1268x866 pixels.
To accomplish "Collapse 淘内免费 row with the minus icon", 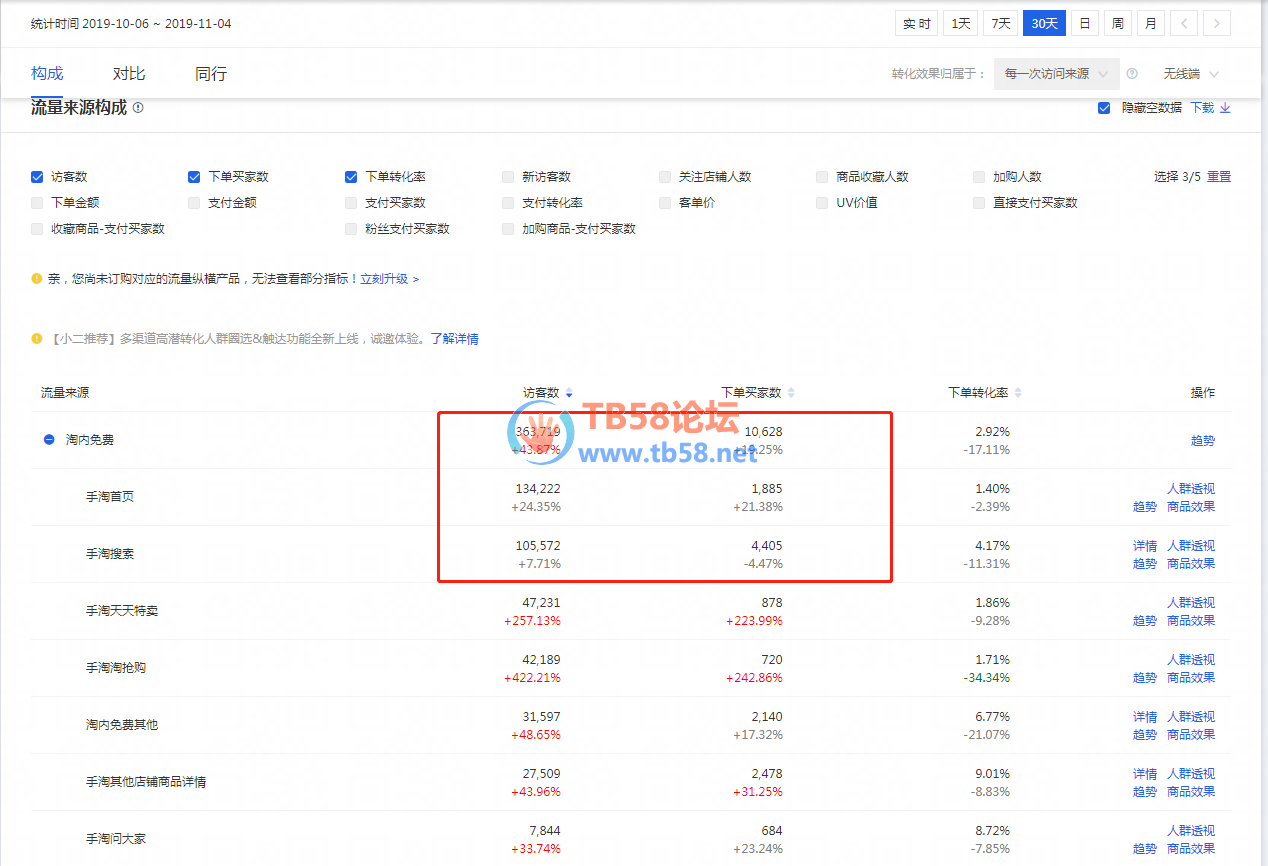I will pos(49,440).
